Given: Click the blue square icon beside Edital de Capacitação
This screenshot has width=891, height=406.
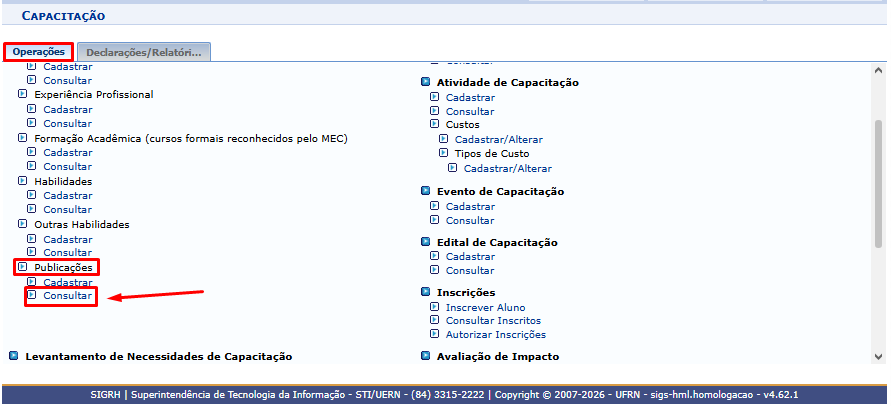Looking at the screenshot, I should coord(425,242).
